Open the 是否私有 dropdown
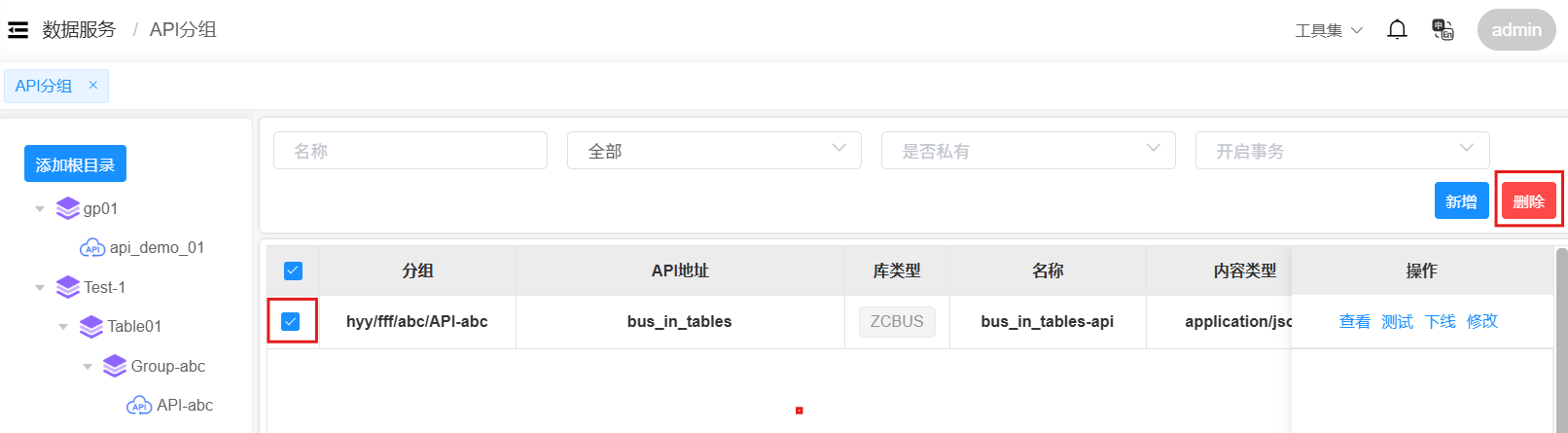 click(1028, 151)
